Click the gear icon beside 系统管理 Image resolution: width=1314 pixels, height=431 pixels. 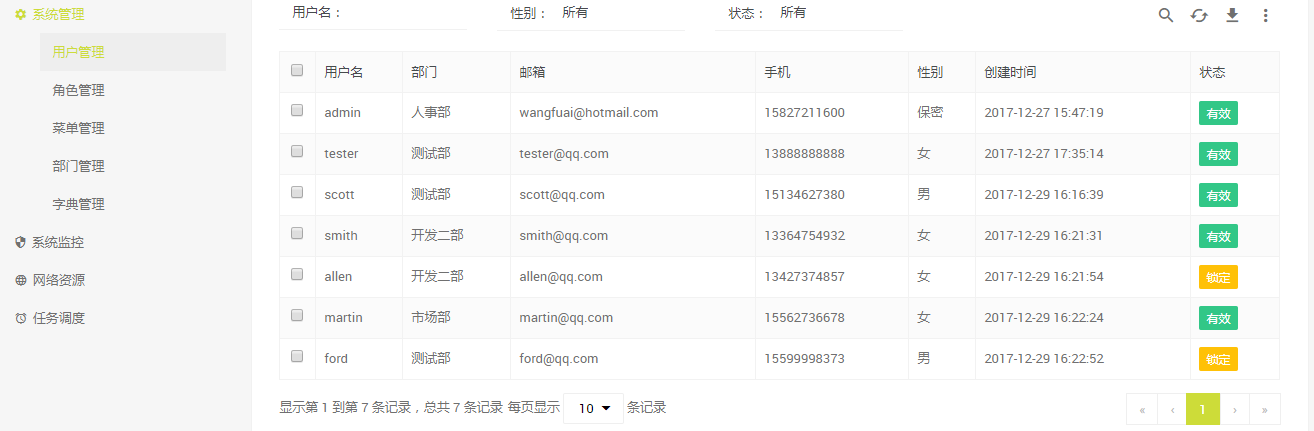20,15
